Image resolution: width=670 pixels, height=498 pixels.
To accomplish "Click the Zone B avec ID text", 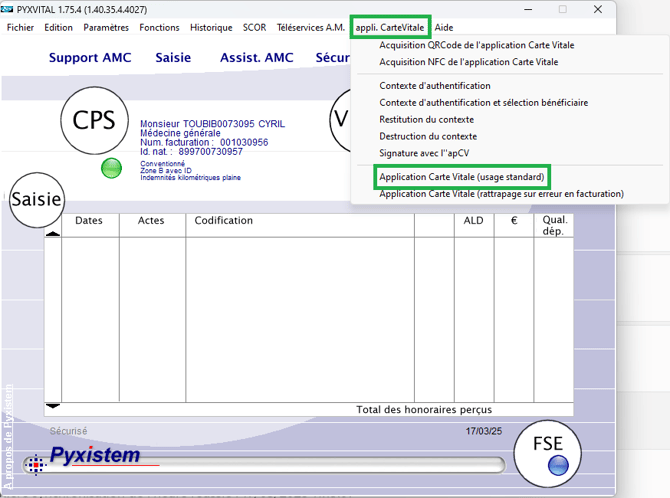I will pos(166,171).
